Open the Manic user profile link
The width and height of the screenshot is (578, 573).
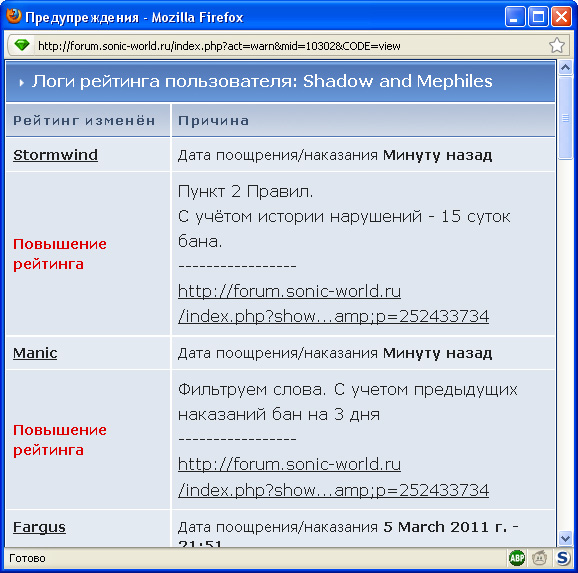pos(35,353)
